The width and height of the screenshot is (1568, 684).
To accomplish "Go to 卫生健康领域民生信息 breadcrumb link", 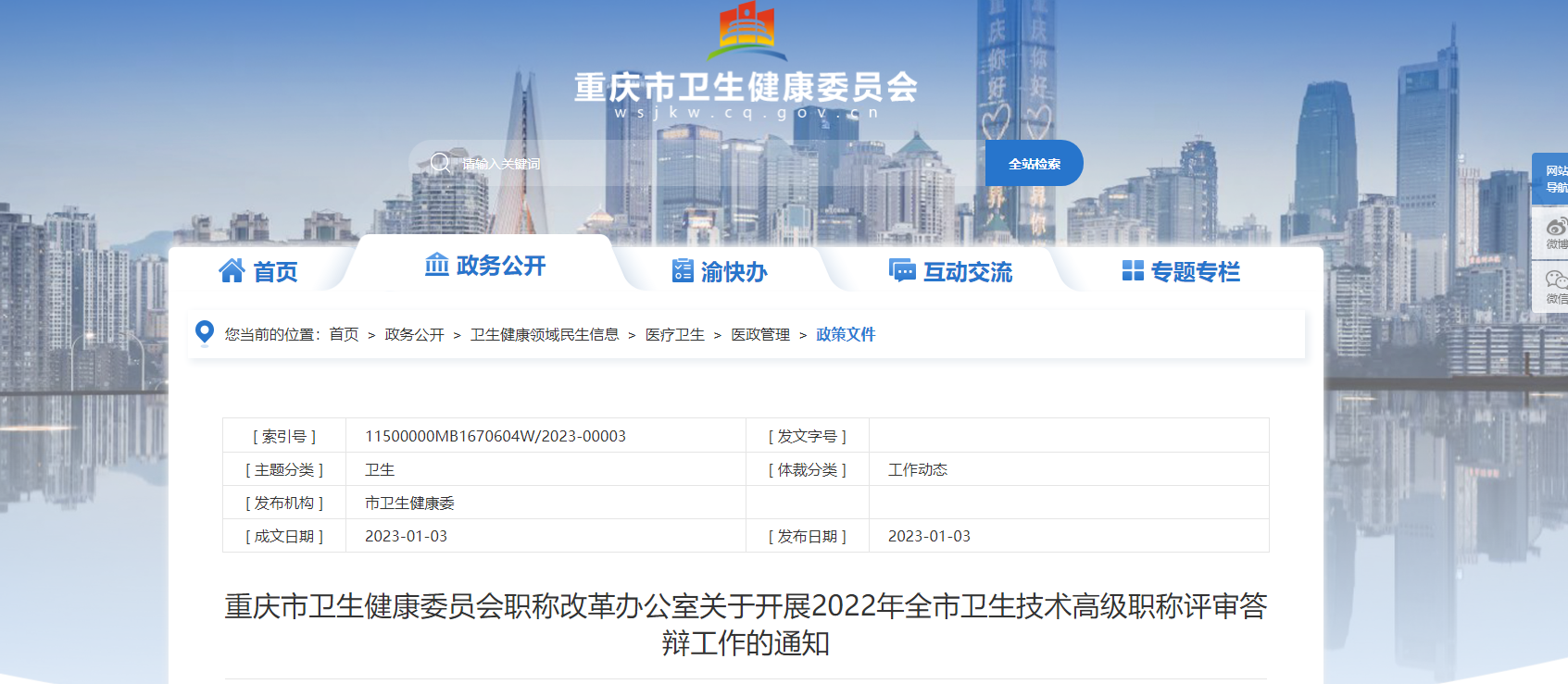I will click(x=545, y=334).
